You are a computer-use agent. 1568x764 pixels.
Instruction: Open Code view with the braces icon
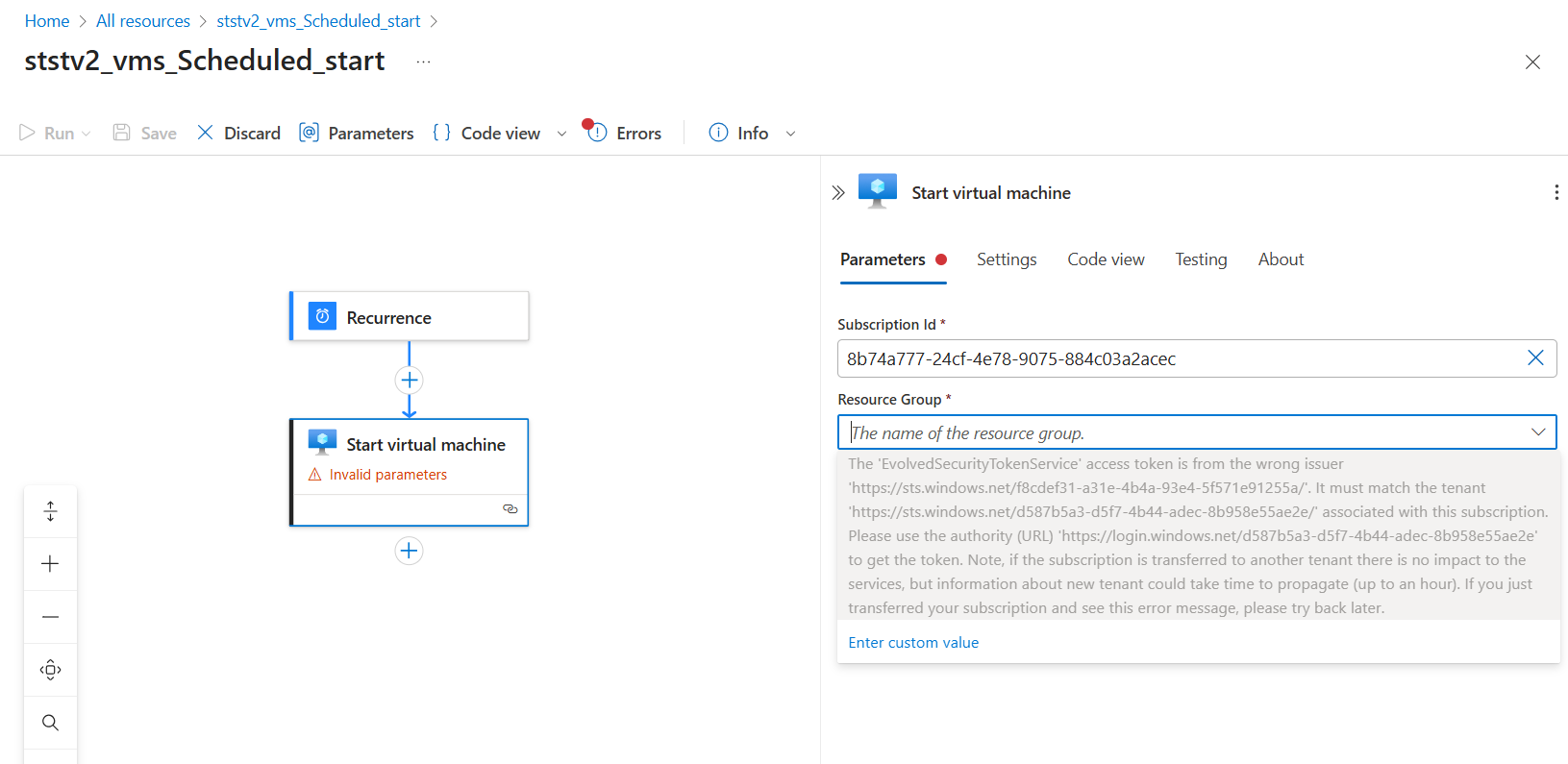[x=442, y=133]
